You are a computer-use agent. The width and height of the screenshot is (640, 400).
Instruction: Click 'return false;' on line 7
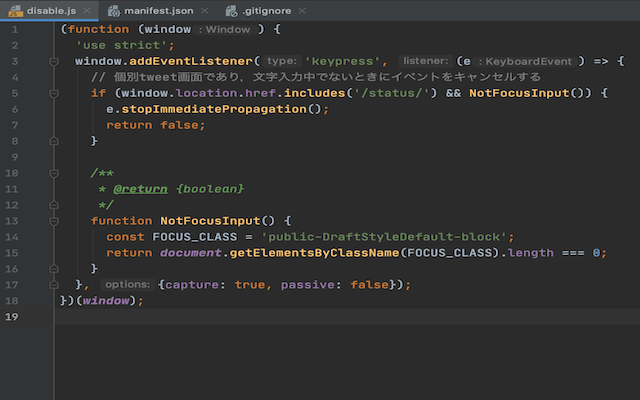[156, 125]
